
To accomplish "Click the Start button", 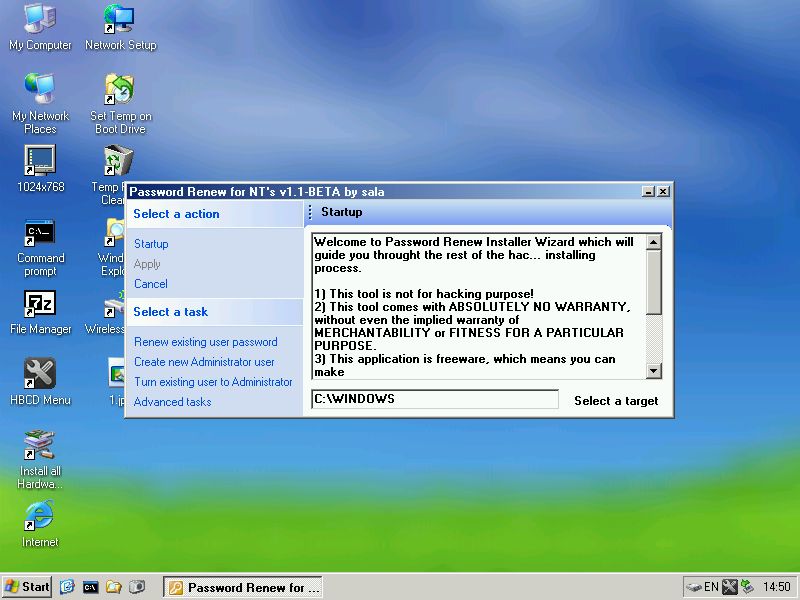I will (27, 587).
